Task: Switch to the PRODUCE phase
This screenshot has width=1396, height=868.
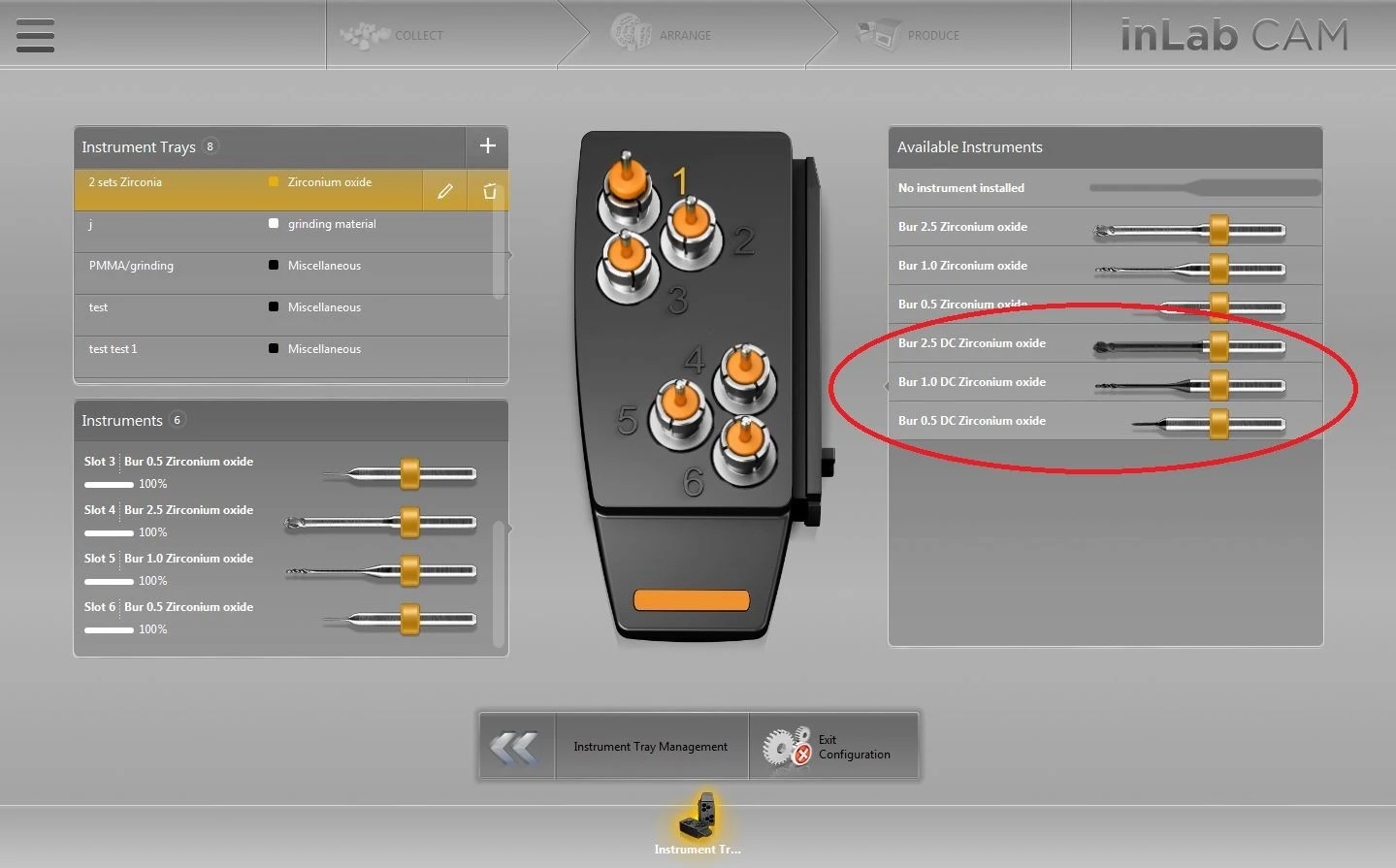Action: pos(909,35)
